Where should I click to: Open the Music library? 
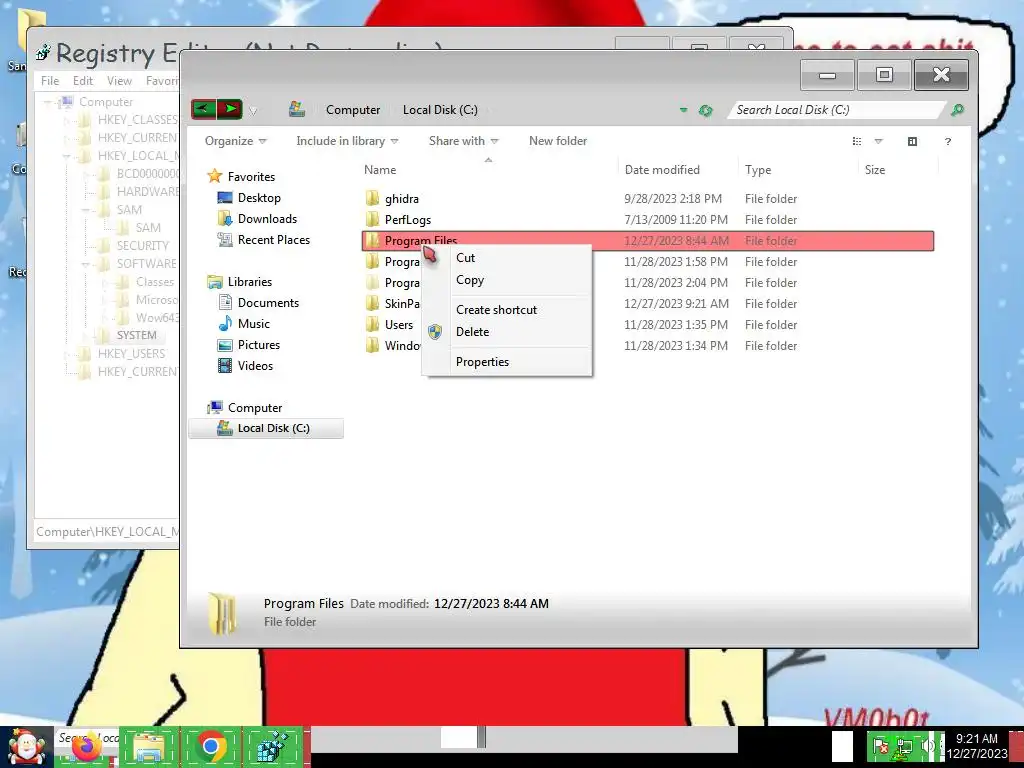253,323
